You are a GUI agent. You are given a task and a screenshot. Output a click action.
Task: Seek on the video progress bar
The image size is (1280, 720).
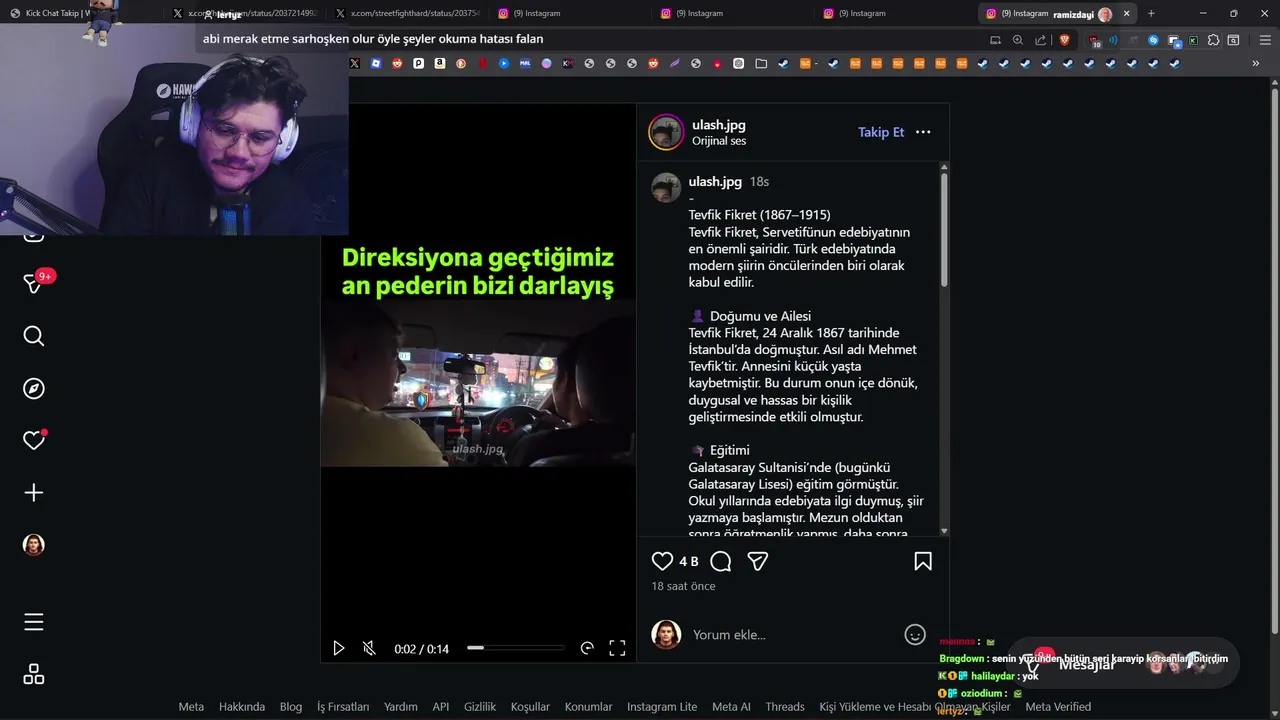[x=516, y=648]
